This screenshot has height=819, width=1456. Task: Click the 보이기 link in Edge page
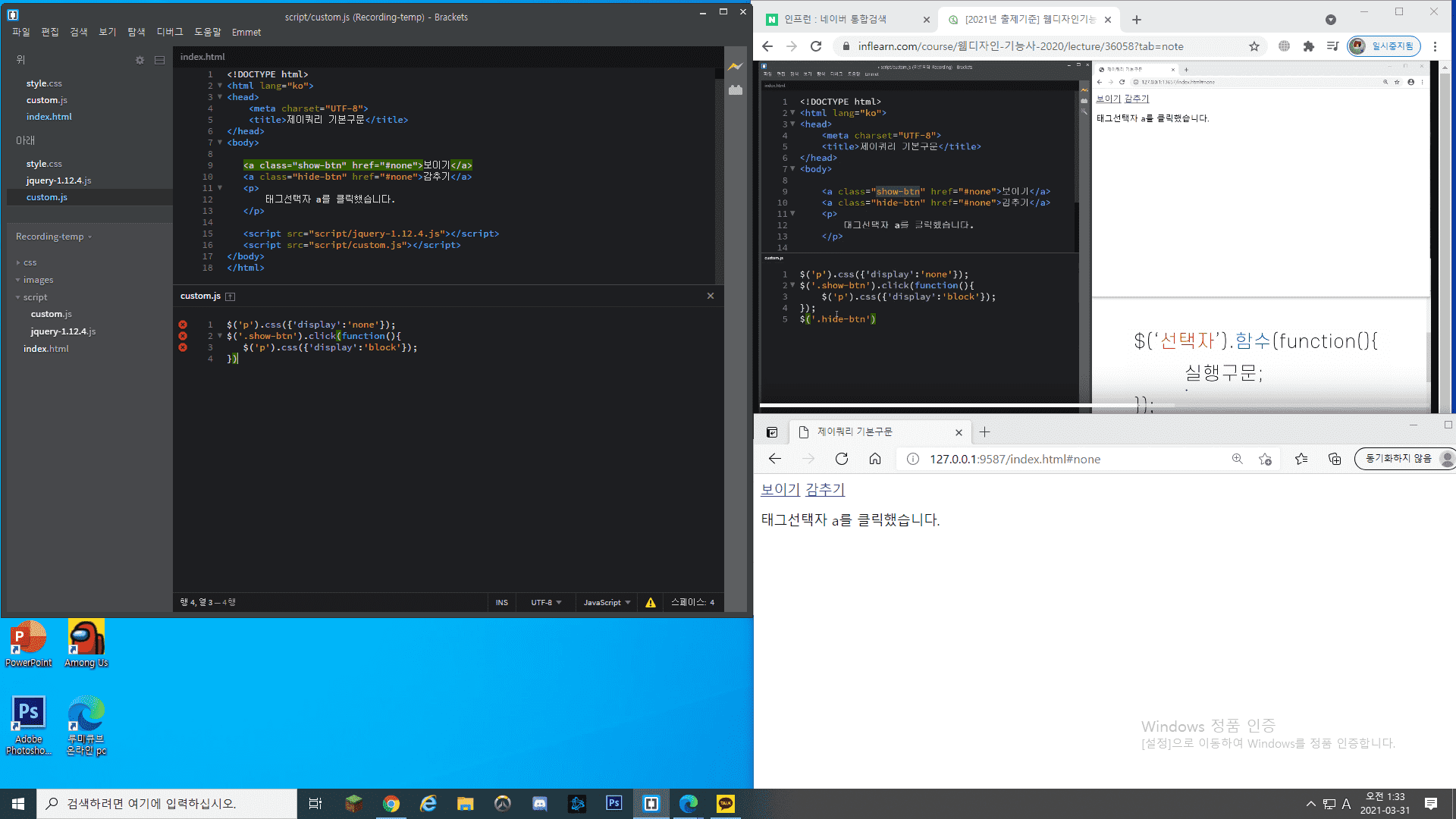tap(780, 490)
